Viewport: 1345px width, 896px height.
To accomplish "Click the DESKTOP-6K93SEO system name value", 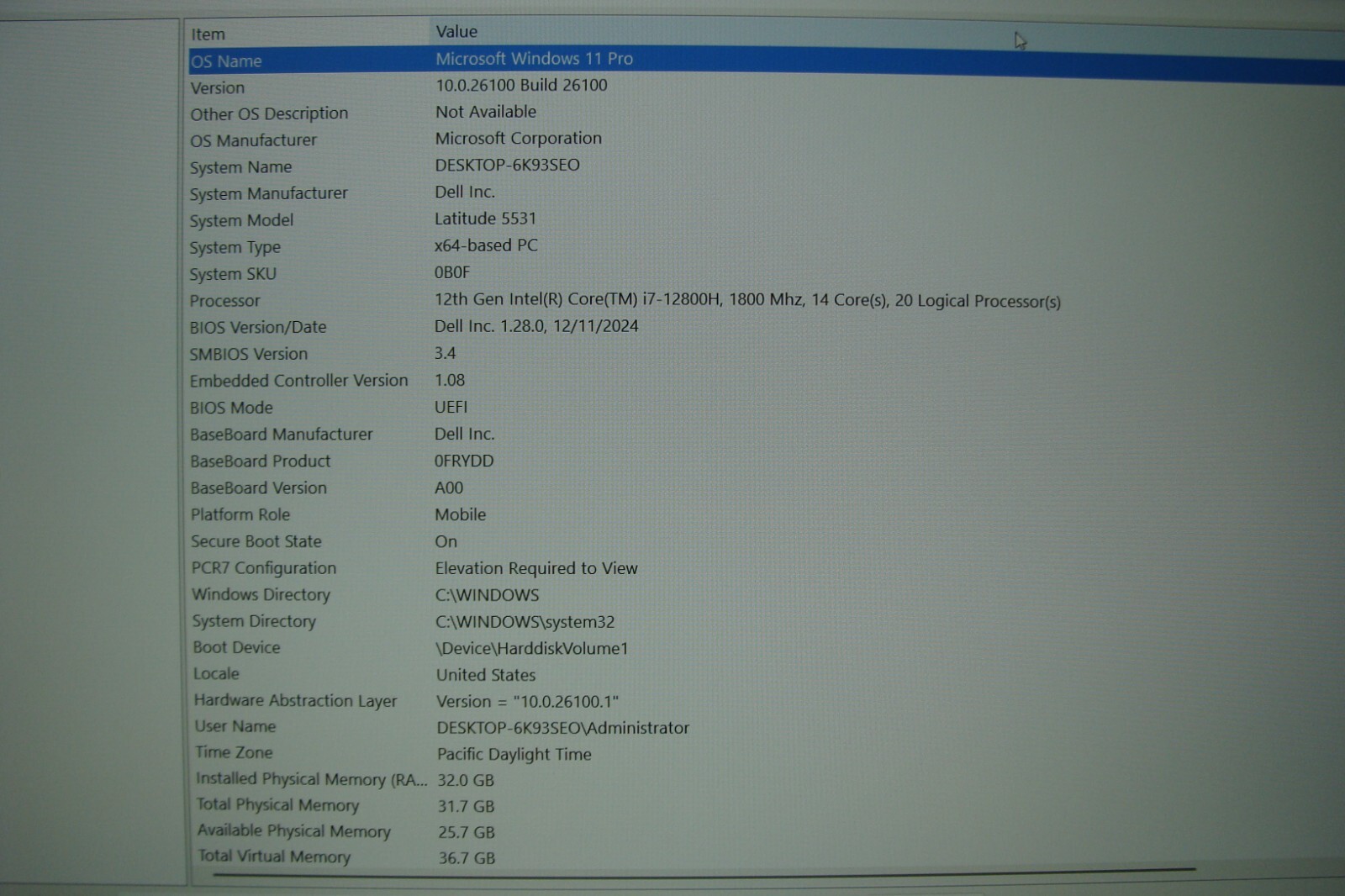I will click(508, 166).
